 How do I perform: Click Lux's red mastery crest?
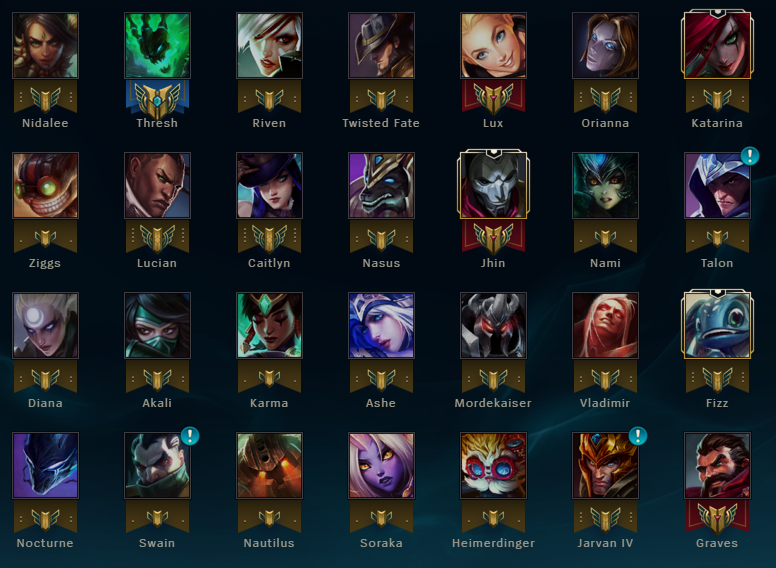(x=493, y=97)
